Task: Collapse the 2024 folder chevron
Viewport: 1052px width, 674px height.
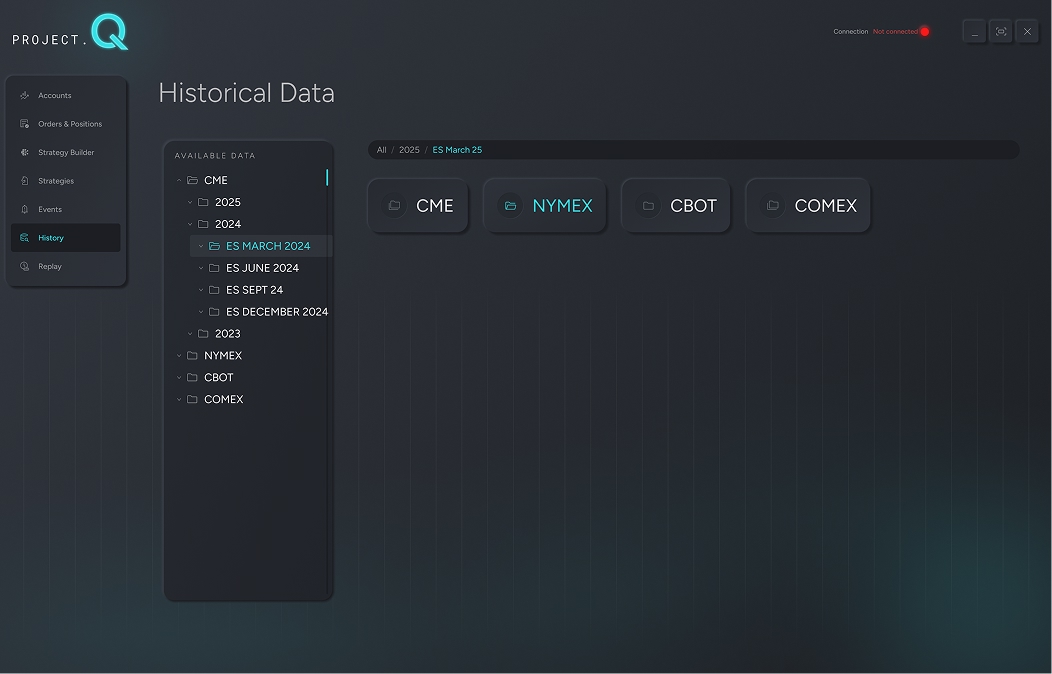Action: [x=190, y=224]
